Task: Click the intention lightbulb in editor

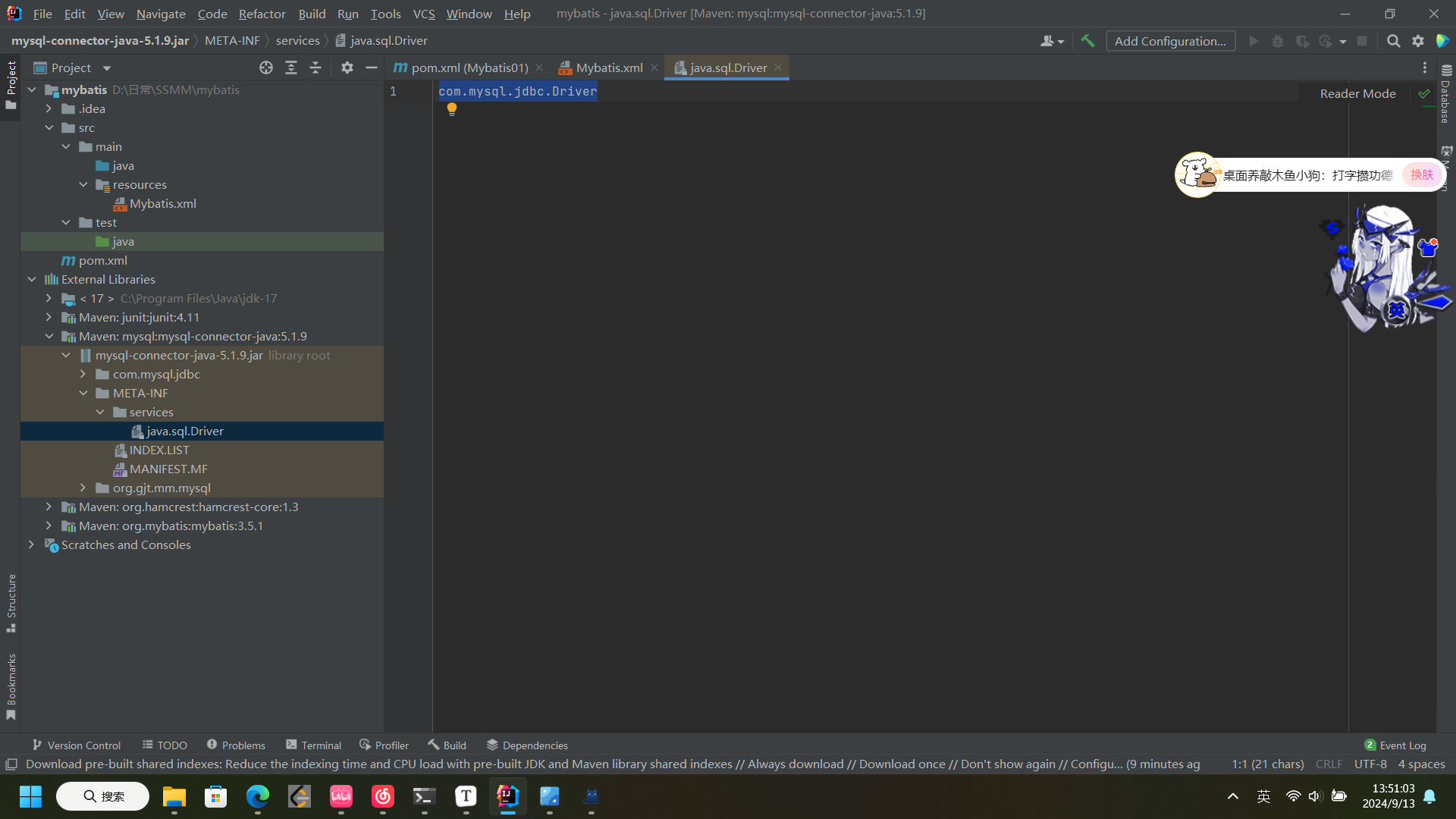Action: pos(452,109)
